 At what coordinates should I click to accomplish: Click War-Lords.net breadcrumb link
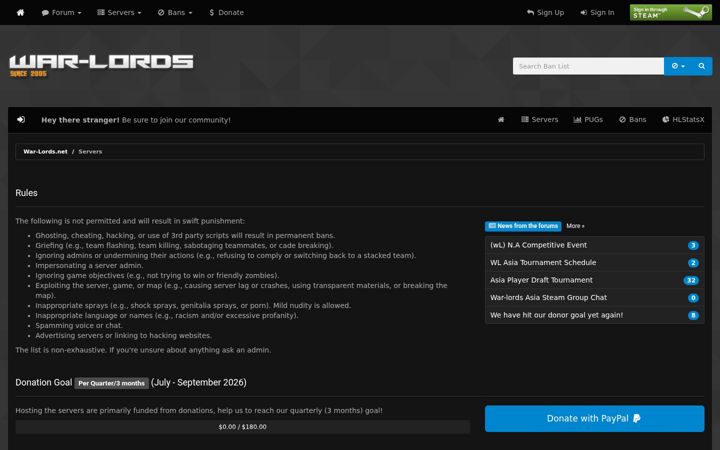point(45,152)
